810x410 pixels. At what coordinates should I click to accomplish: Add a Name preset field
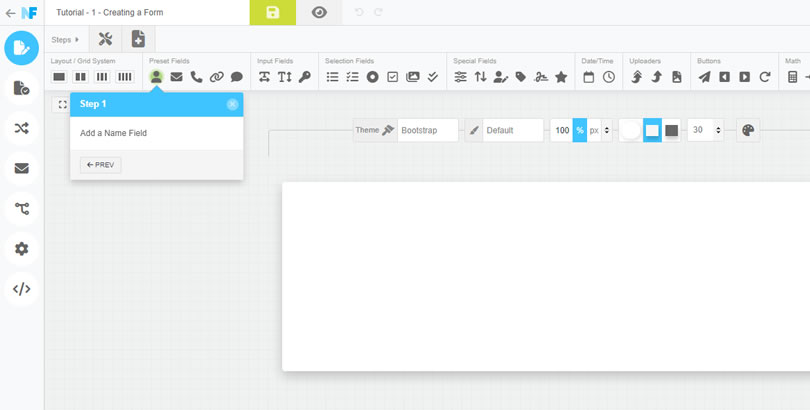coord(156,77)
